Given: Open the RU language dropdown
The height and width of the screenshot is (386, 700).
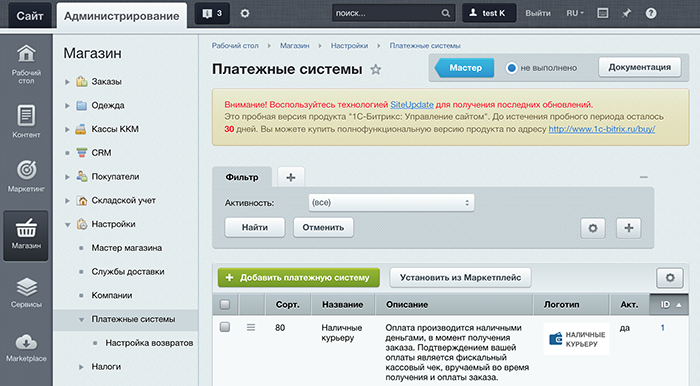Looking at the screenshot, I should [575, 13].
